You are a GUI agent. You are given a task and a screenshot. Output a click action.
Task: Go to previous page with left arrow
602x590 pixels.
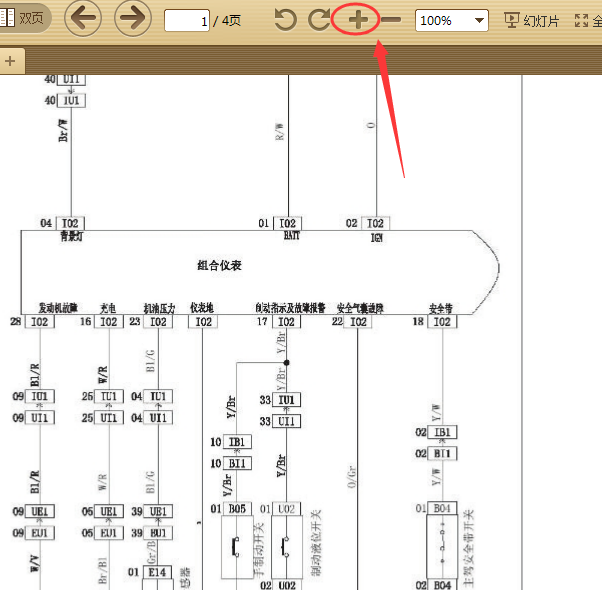point(83,18)
